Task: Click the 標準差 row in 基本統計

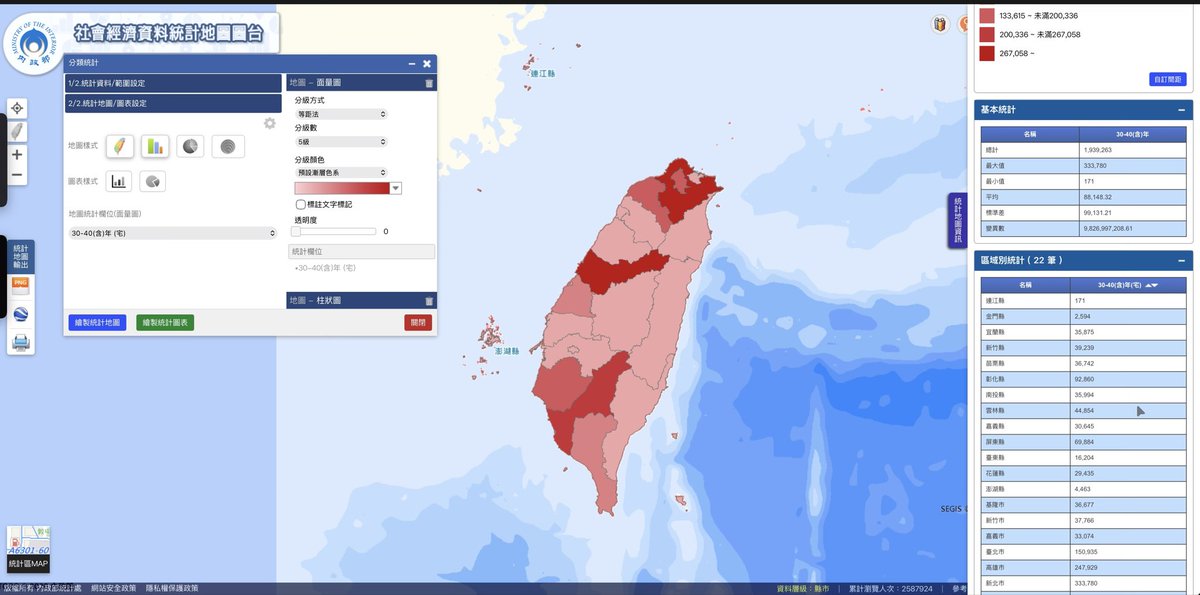Action: pos(1083,213)
